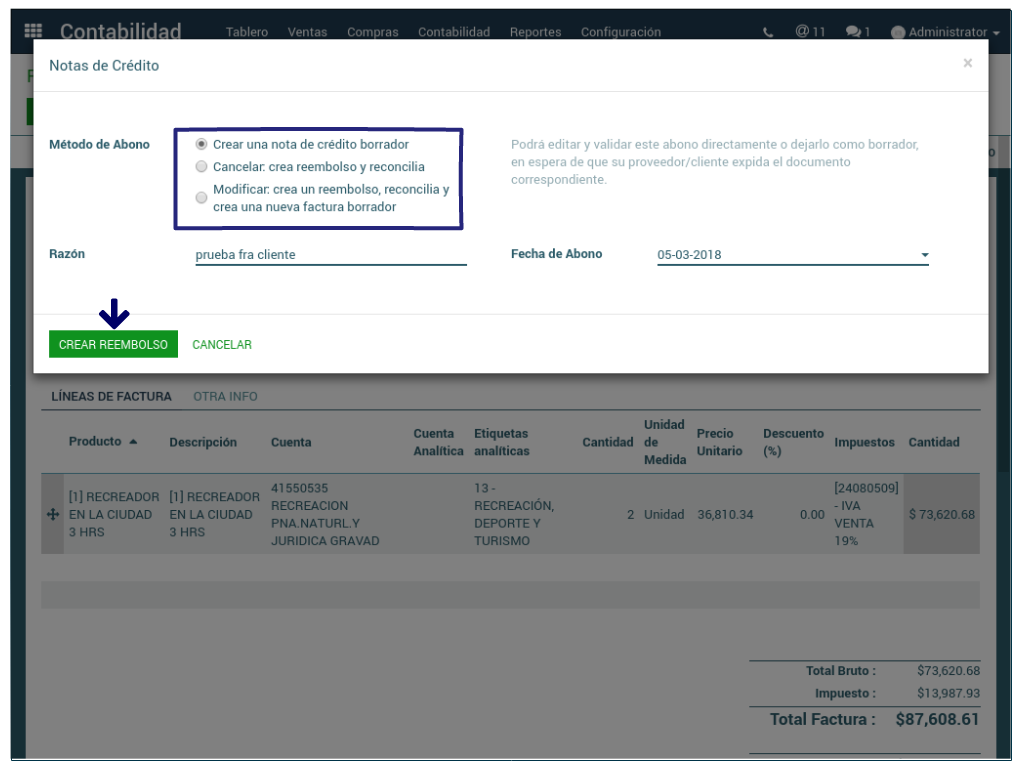Click the Producto column sort arrow

[x=133, y=442]
